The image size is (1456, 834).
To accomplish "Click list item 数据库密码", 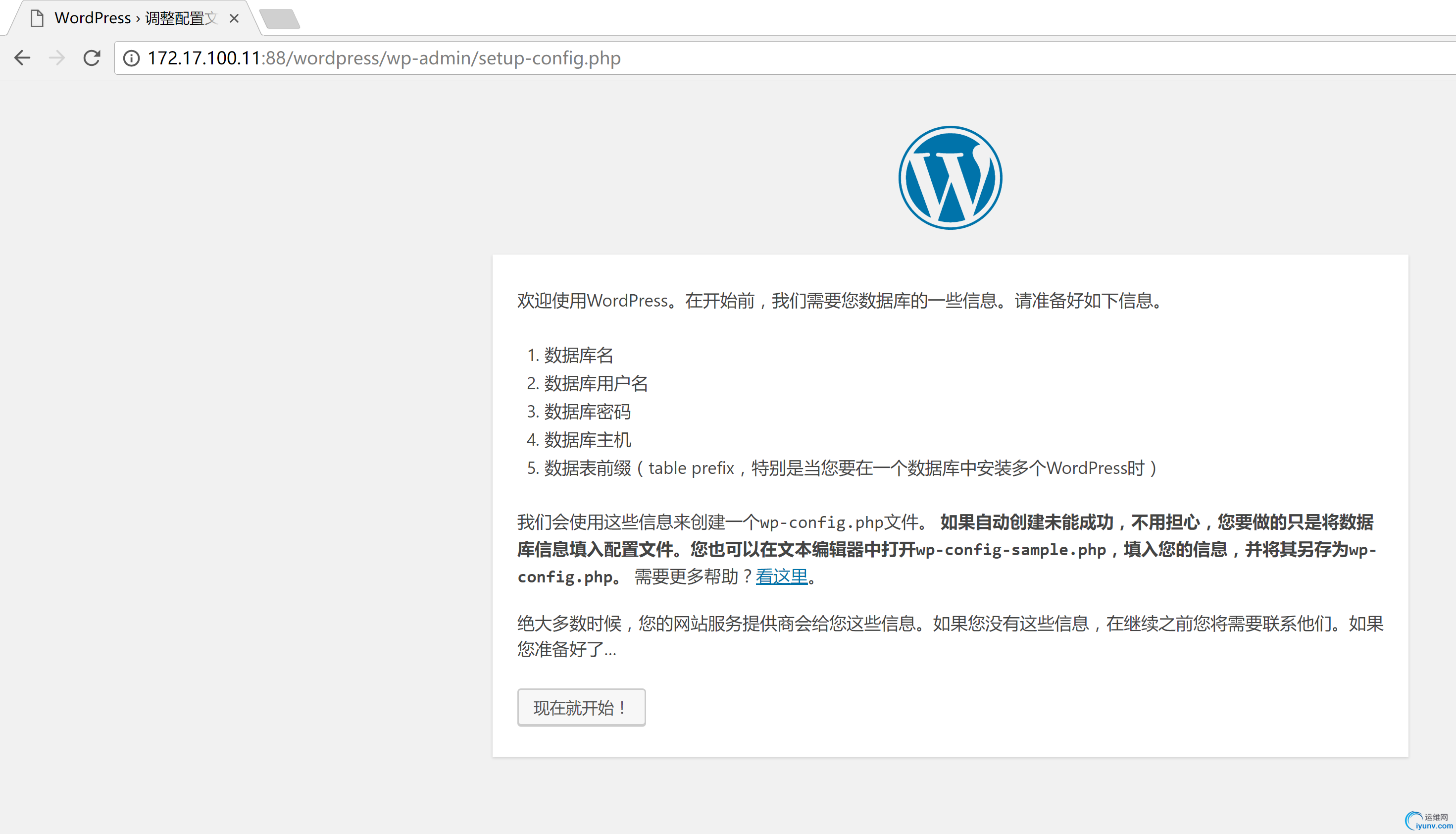I will click(588, 411).
